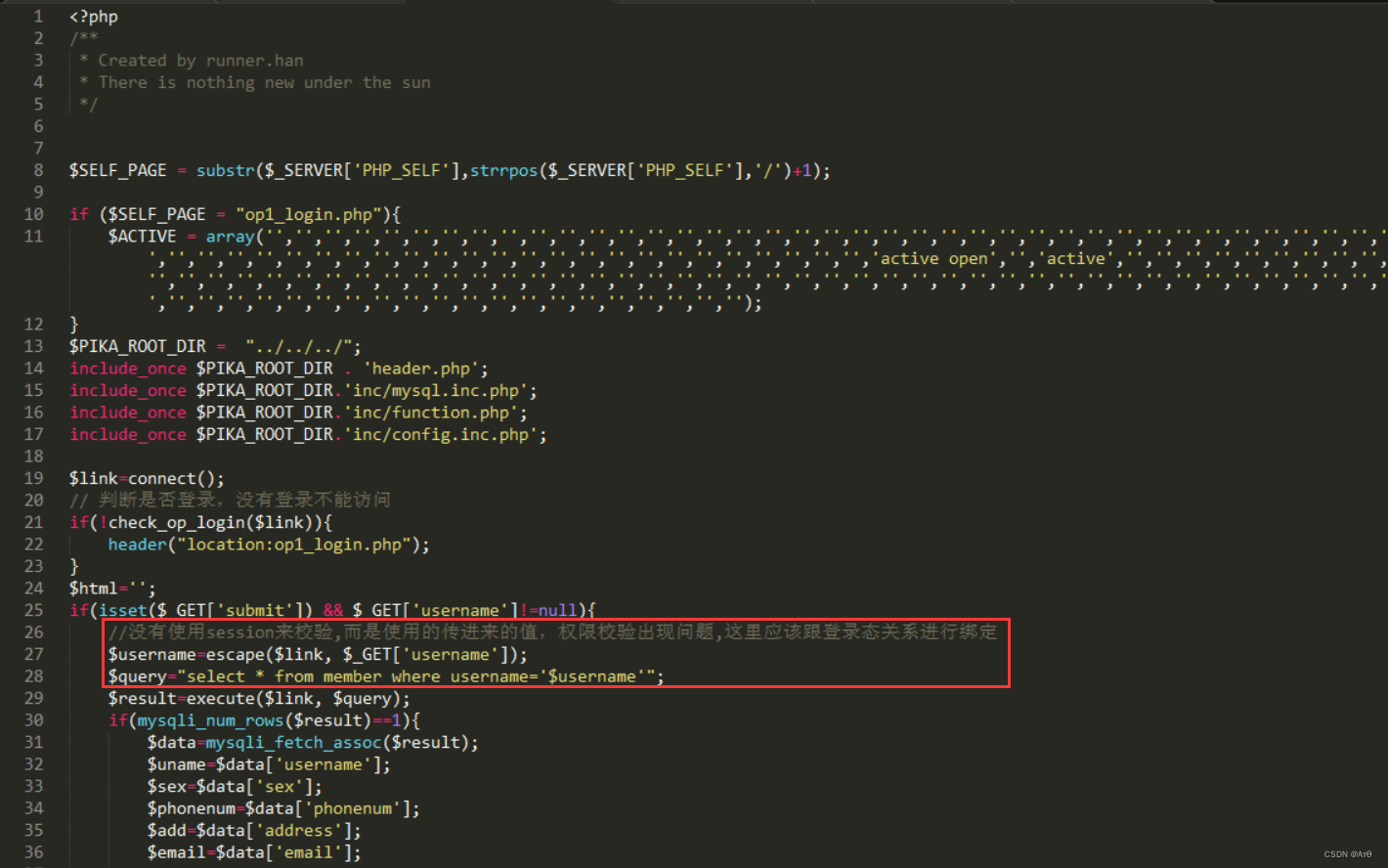The height and width of the screenshot is (868, 1388).
Task: Click the session comment on line 26
Action: 552,631
